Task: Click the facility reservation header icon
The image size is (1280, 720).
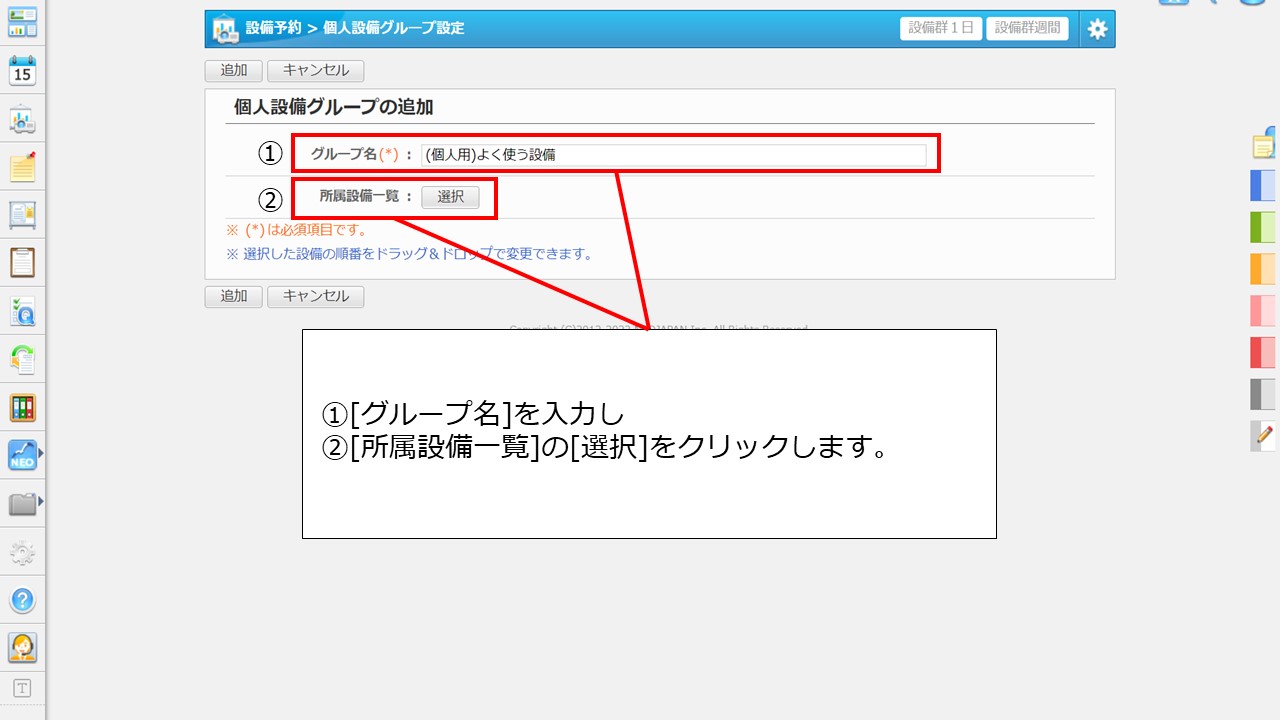Action: [224, 29]
